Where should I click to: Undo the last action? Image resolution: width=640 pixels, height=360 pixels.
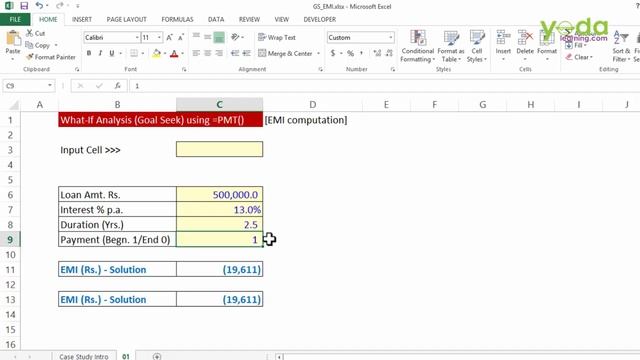(39, 6)
